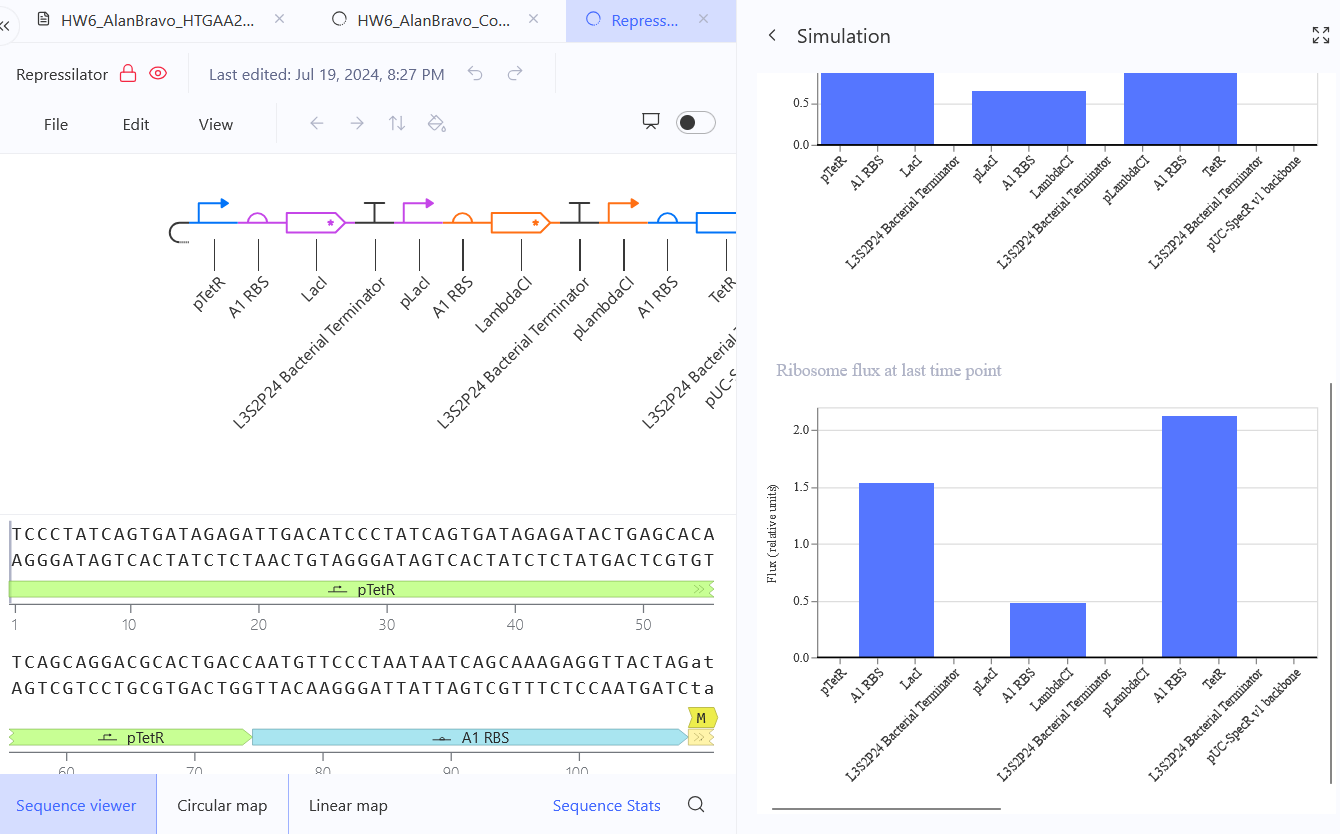Switch to the Circular map tab
The height and width of the screenshot is (834, 1340).
click(x=222, y=805)
